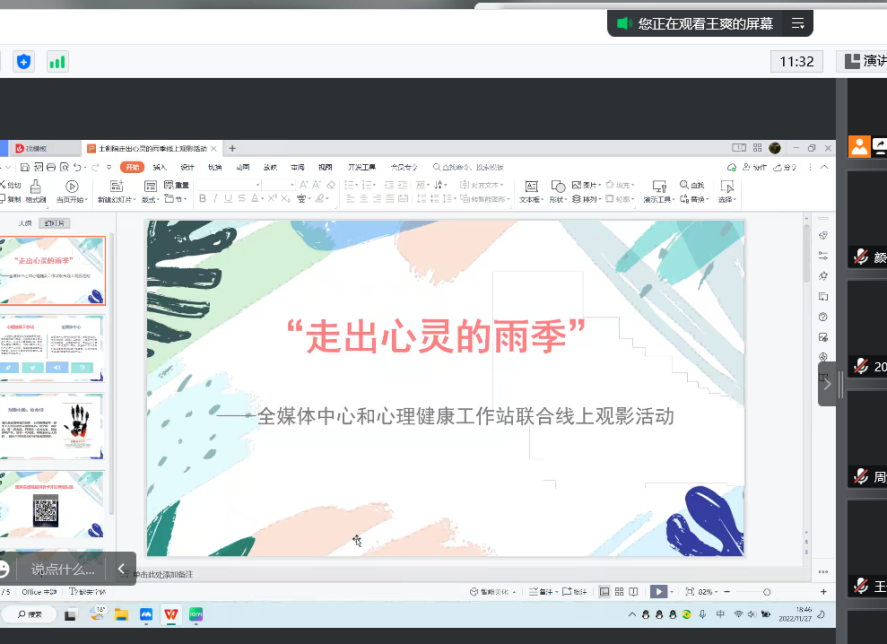Toggle italic text formatting
Viewport: 887px width, 644px height.
pyautogui.click(x=216, y=199)
